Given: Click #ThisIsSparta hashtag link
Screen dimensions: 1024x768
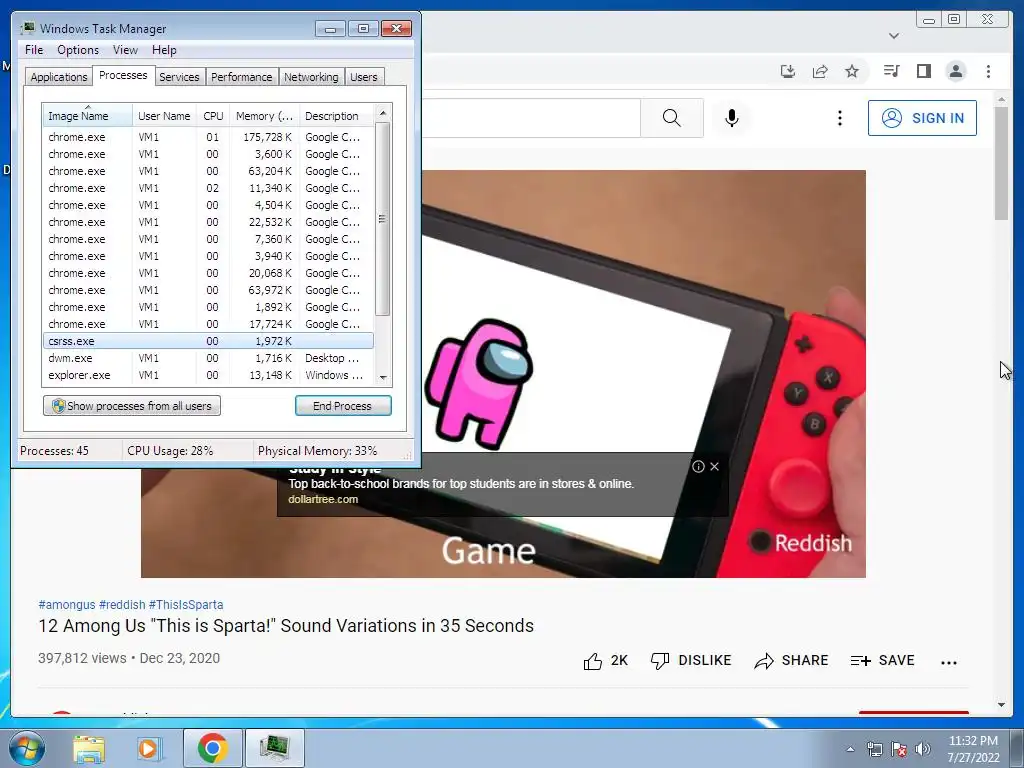Looking at the screenshot, I should (x=186, y=605).
